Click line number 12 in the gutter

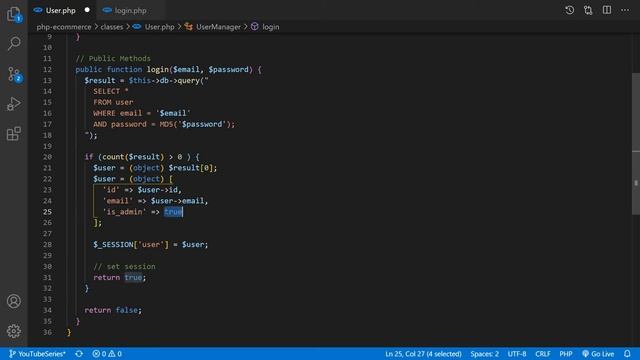pyautogui.click(x=47, y=70)
